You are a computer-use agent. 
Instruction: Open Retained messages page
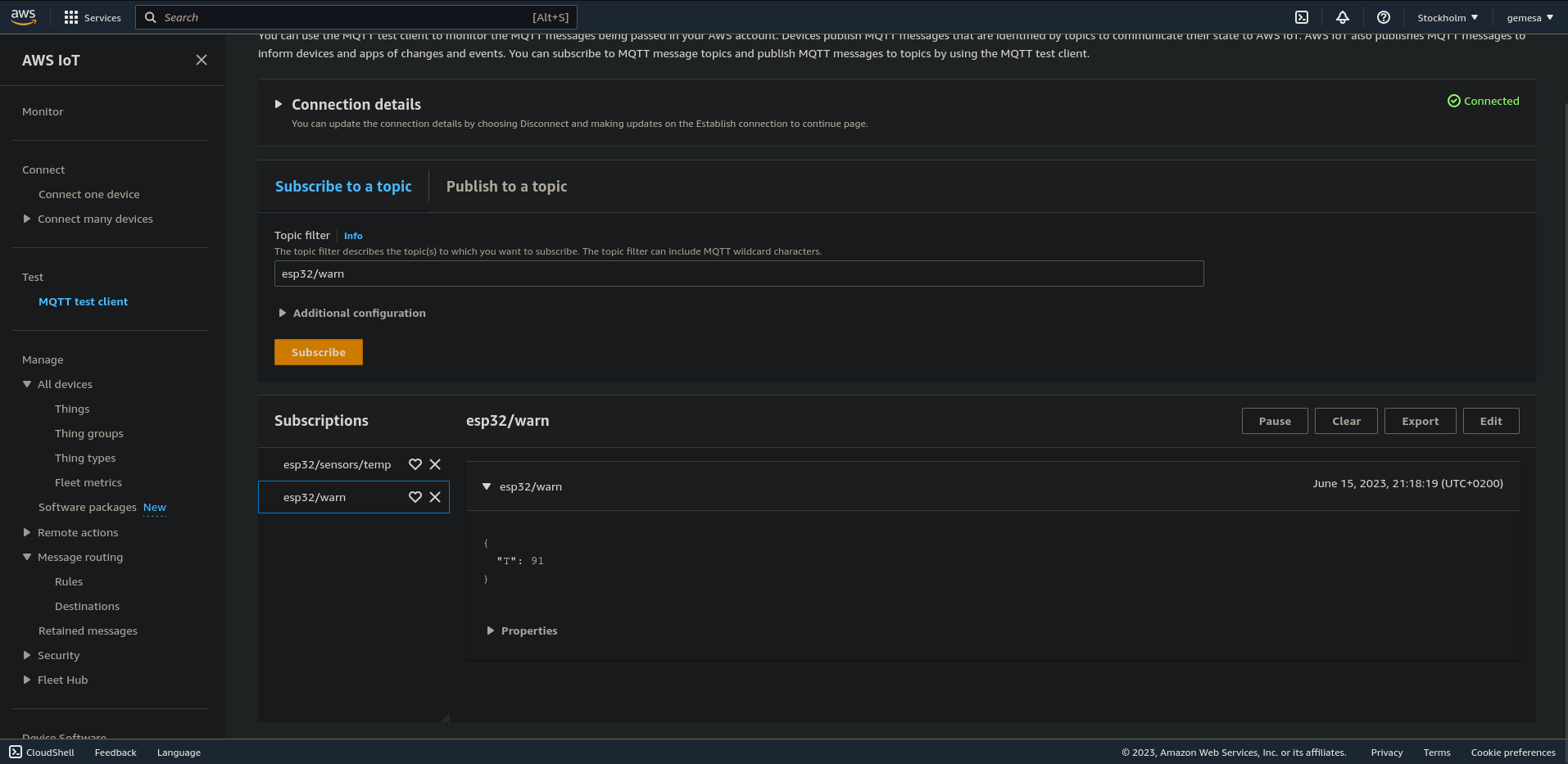coord(88,631)
